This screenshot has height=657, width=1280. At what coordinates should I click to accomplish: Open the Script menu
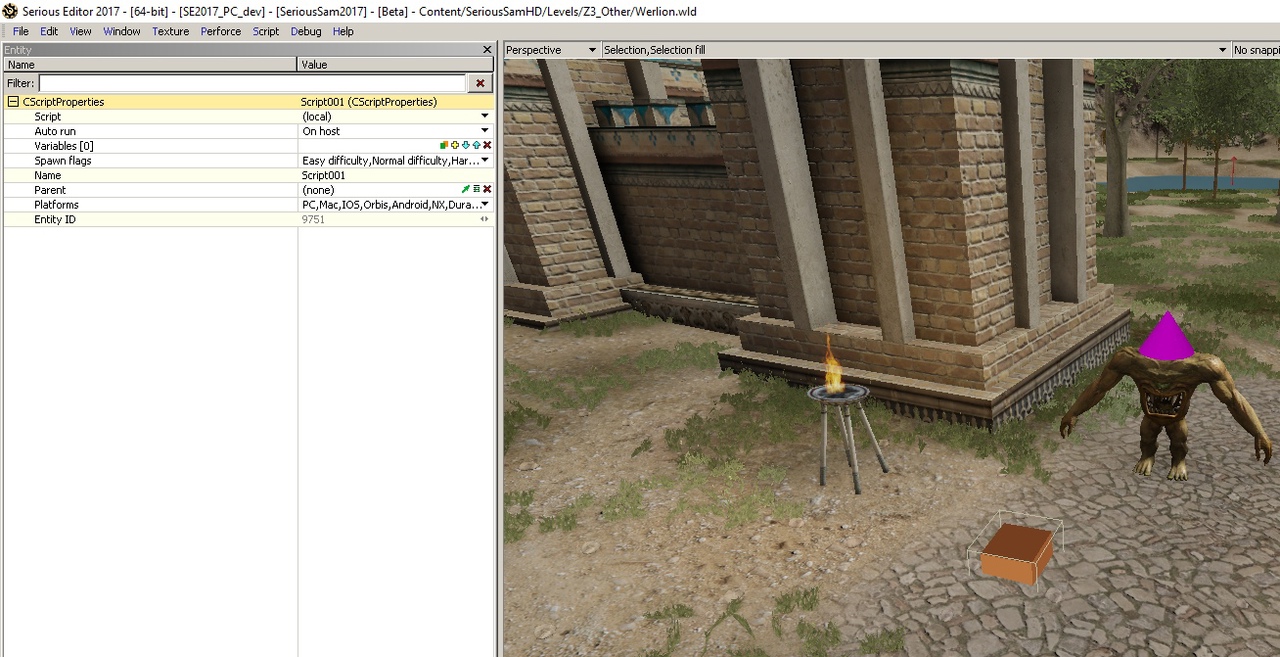coord(266,31)
